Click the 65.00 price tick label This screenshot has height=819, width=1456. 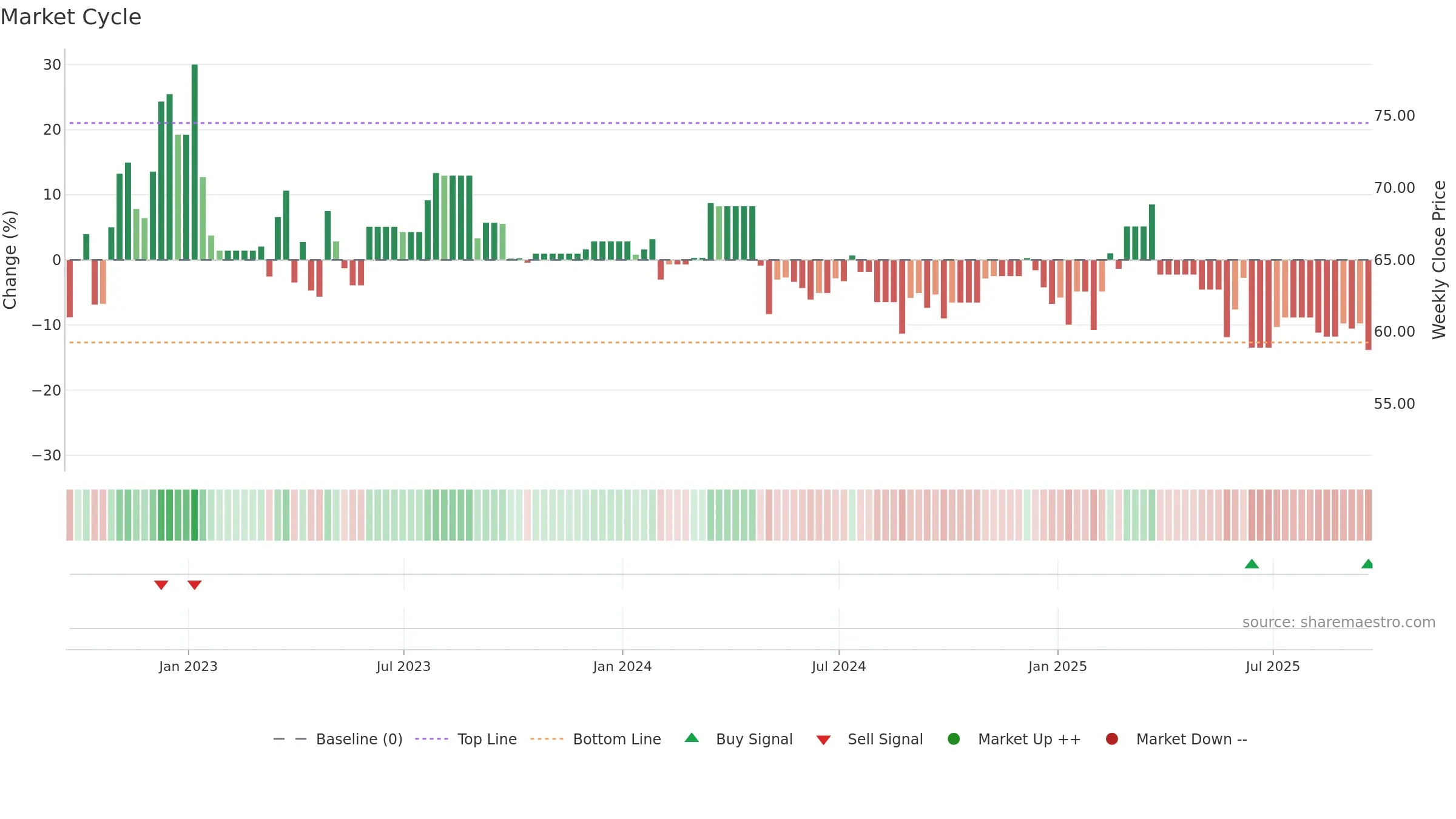pyautogui.click(x=1394, y=260)
